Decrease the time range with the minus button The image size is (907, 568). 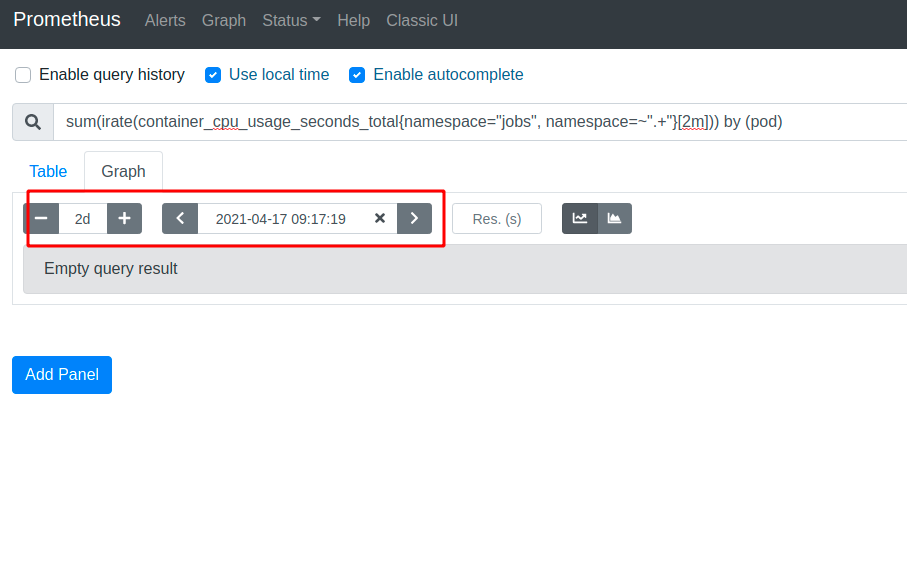pyautogui.click(x=41, y=219)
